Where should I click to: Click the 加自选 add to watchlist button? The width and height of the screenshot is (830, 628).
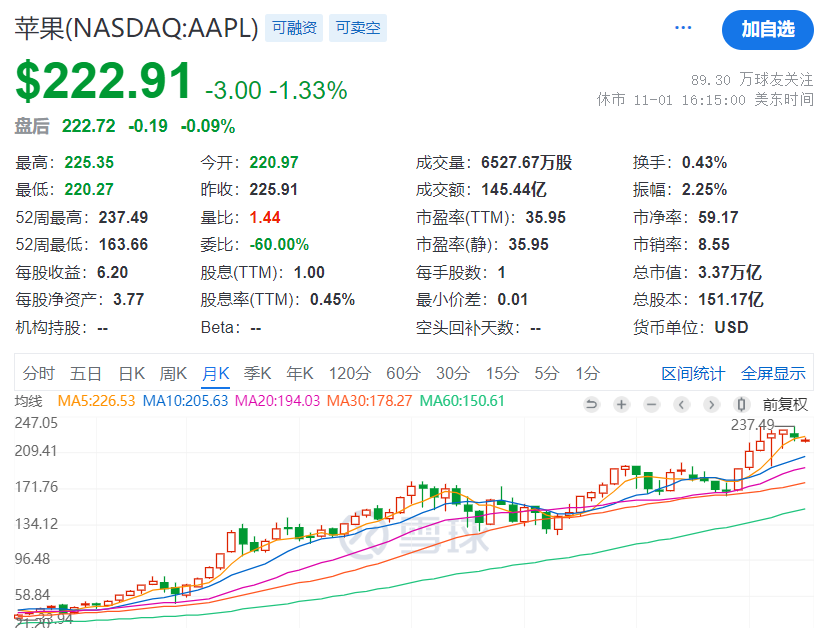pyautogui.click(x=768, y=29)
